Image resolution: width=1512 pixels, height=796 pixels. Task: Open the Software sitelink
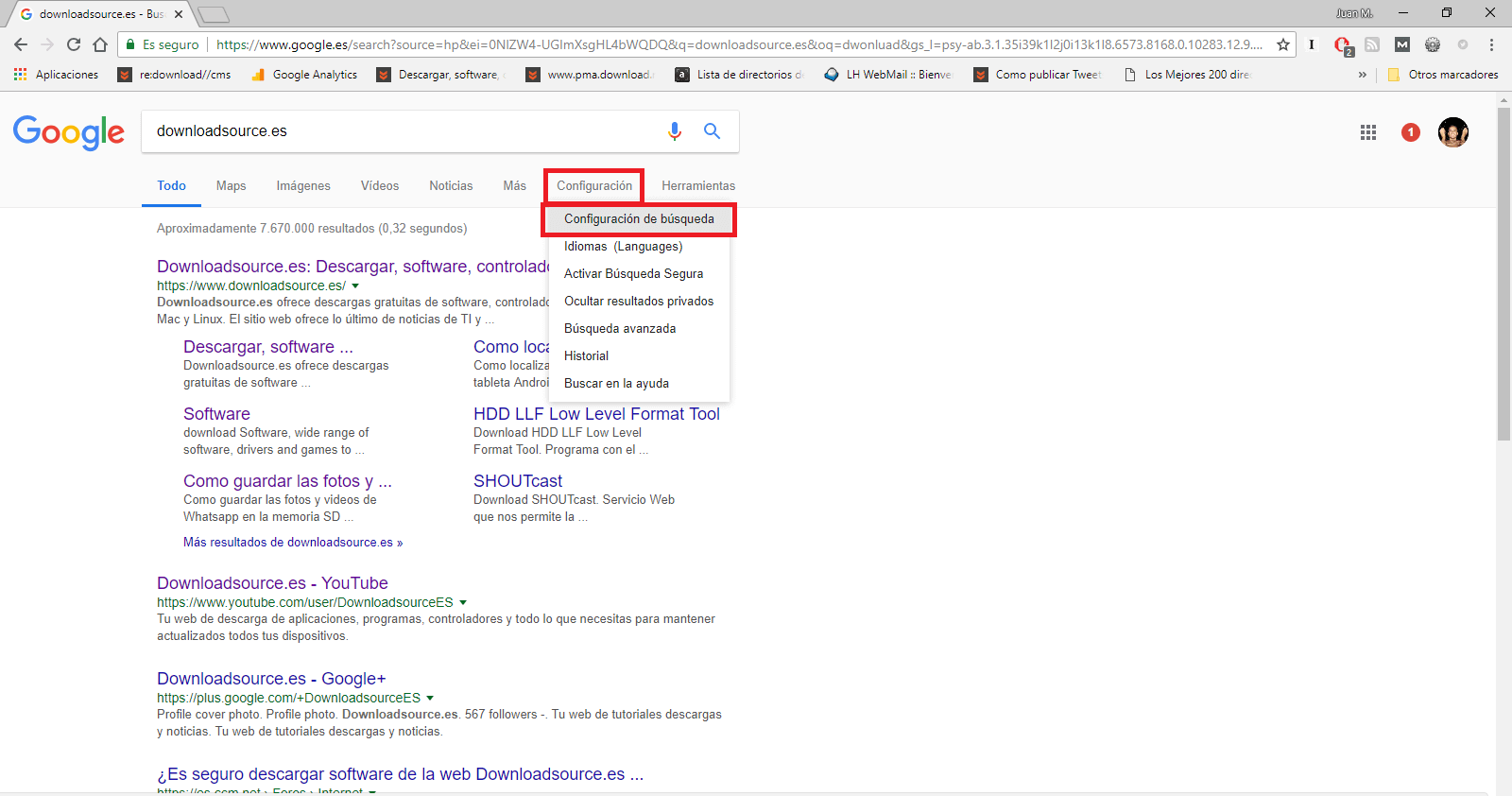coord(216,414)
